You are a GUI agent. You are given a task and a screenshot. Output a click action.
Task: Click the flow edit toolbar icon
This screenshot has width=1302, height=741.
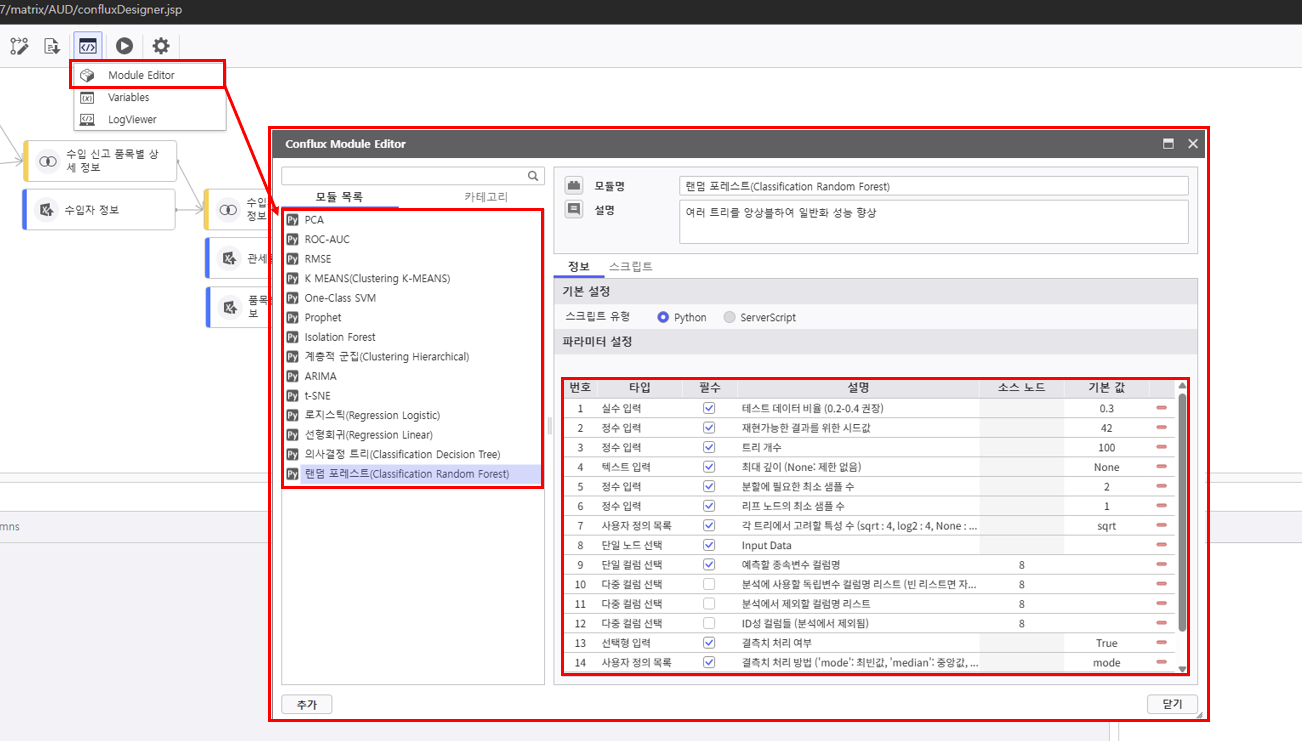pos(19,46)
